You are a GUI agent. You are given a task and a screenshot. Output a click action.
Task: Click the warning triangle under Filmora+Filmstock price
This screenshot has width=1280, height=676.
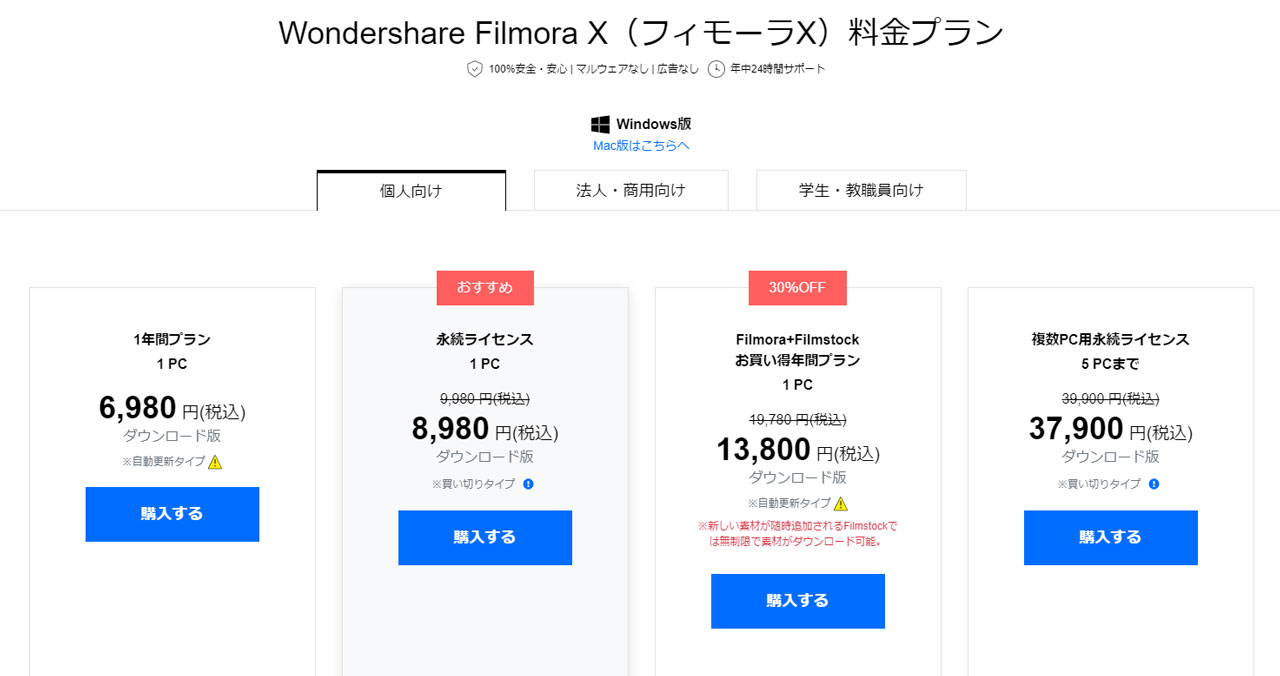839,503
